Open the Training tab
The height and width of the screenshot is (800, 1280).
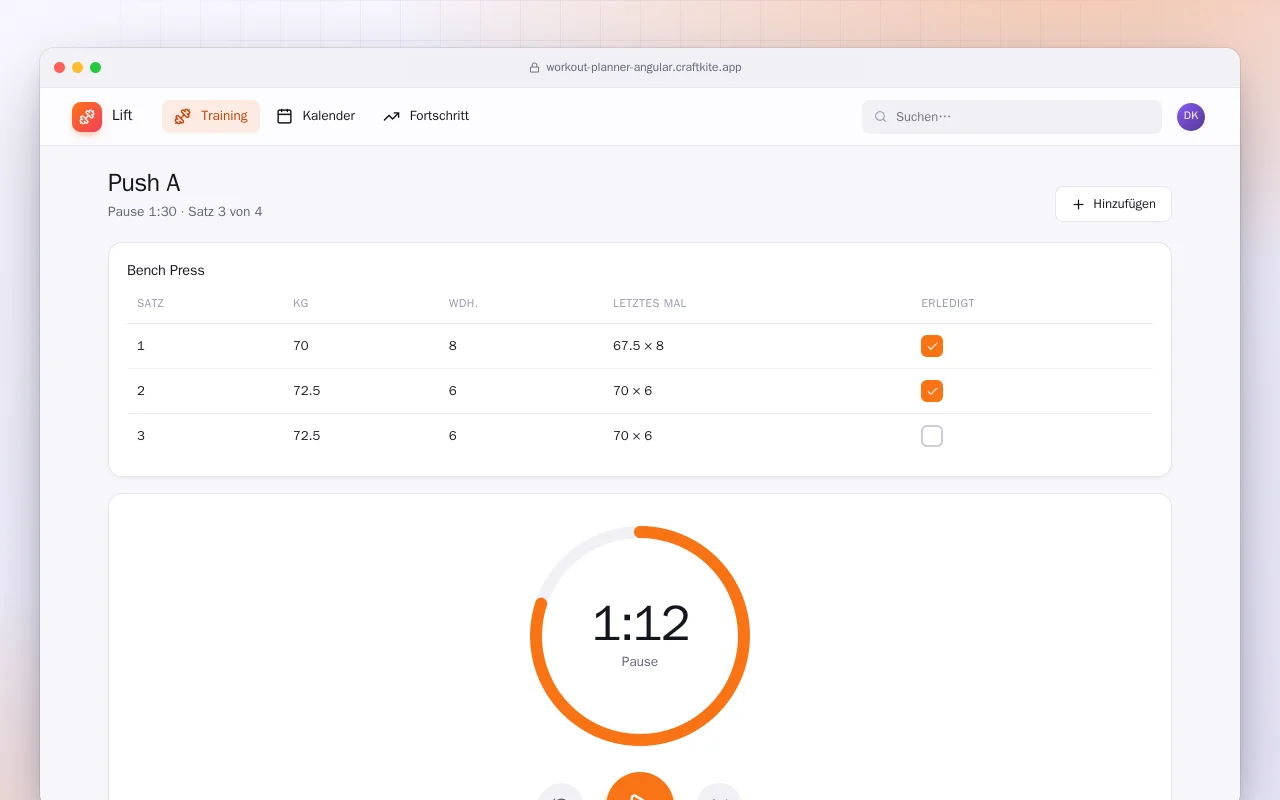tap(211, 116)
